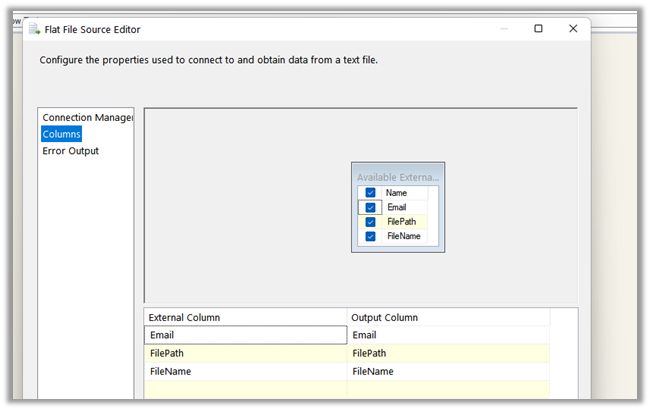Edit the Email output column name
Screen dimensions: 650x410
click(x=447, y=335)
